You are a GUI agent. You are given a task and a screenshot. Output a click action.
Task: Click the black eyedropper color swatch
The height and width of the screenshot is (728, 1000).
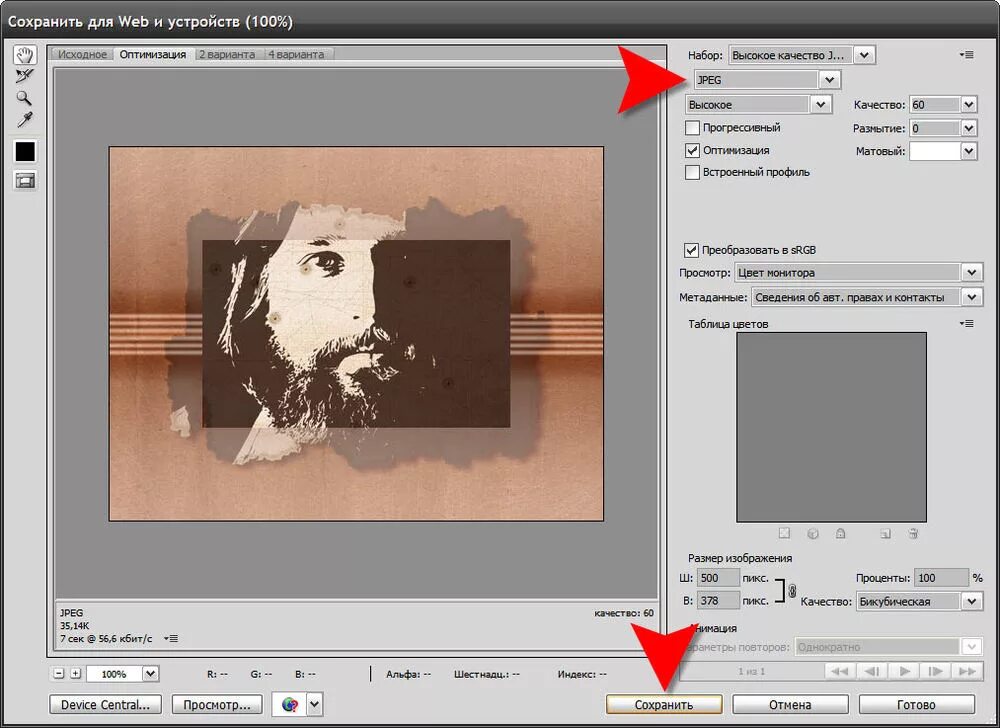pos(25,151)
